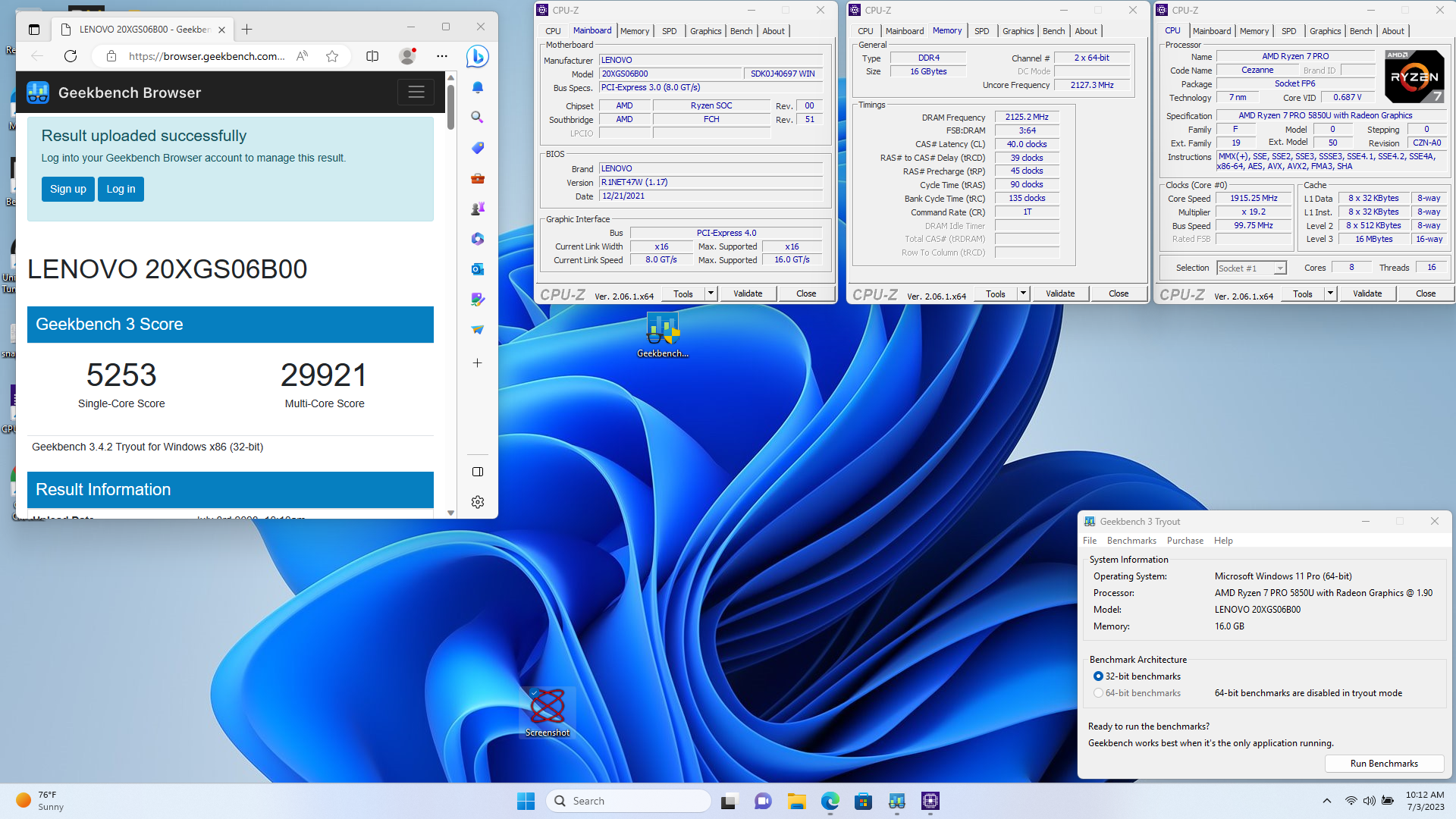Click Edge sidebar Designer pencil icon
Image resolution: width=1456 pixels, height=819 pixels.
[x=478, y=300]
